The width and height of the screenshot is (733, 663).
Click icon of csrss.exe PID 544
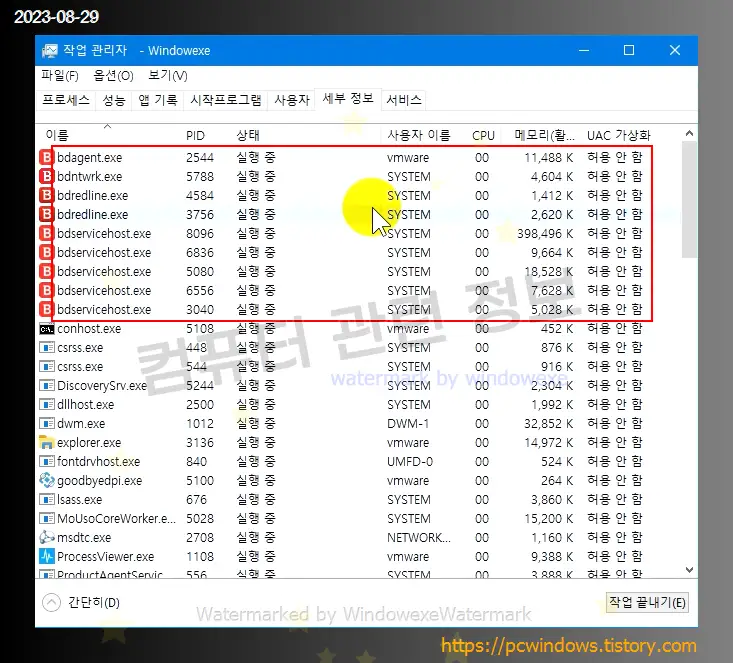(x=46, y=367)
